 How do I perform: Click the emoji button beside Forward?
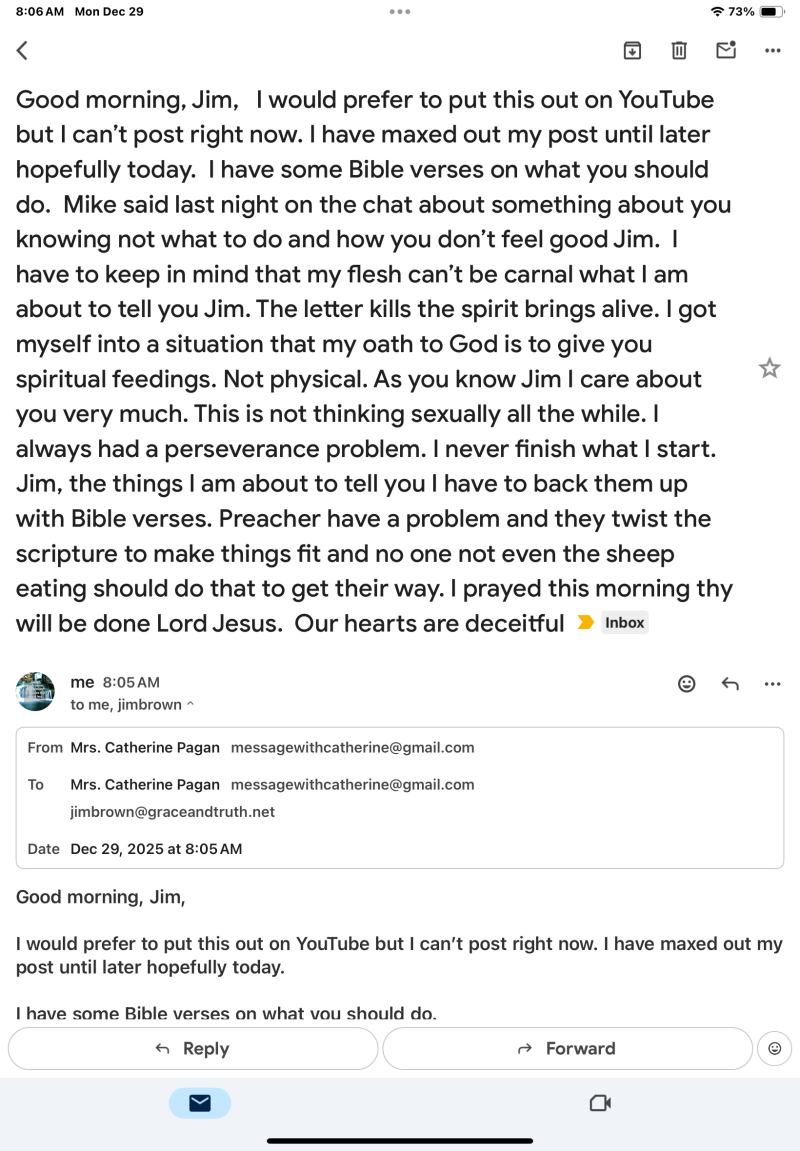tap(774, 1048)
